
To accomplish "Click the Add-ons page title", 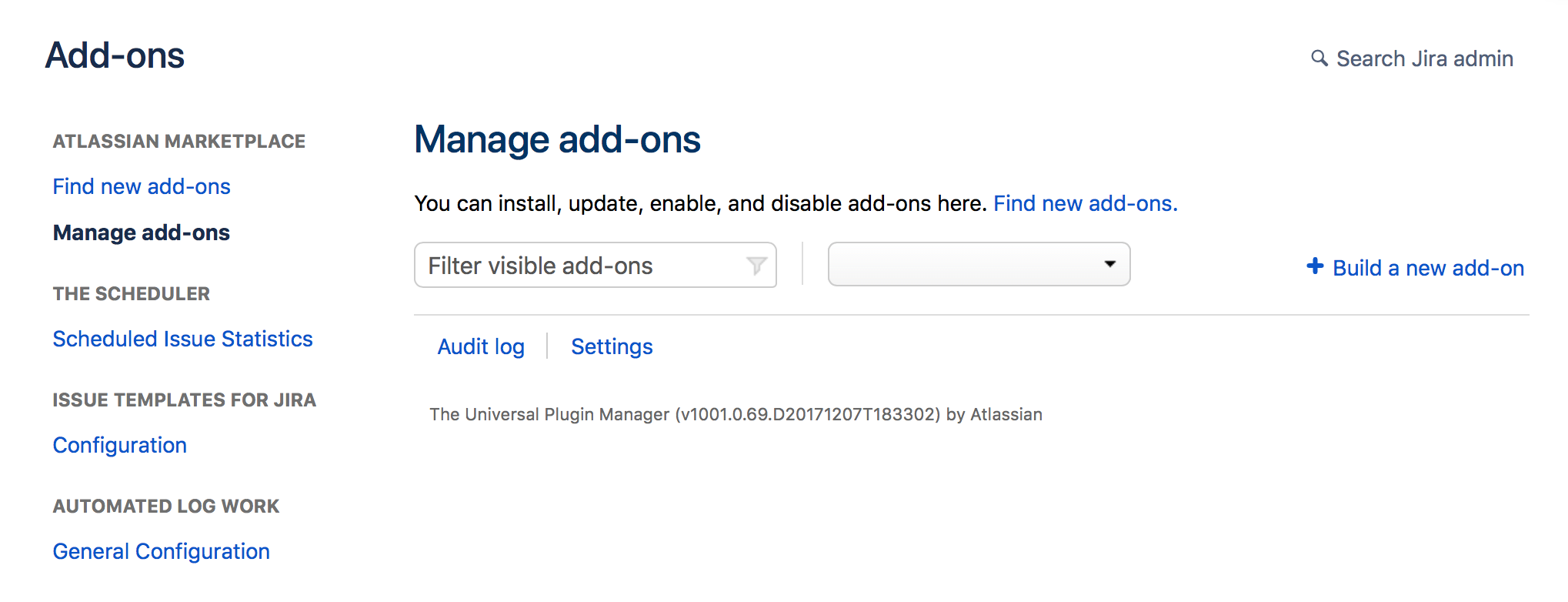I will [115, 55].
